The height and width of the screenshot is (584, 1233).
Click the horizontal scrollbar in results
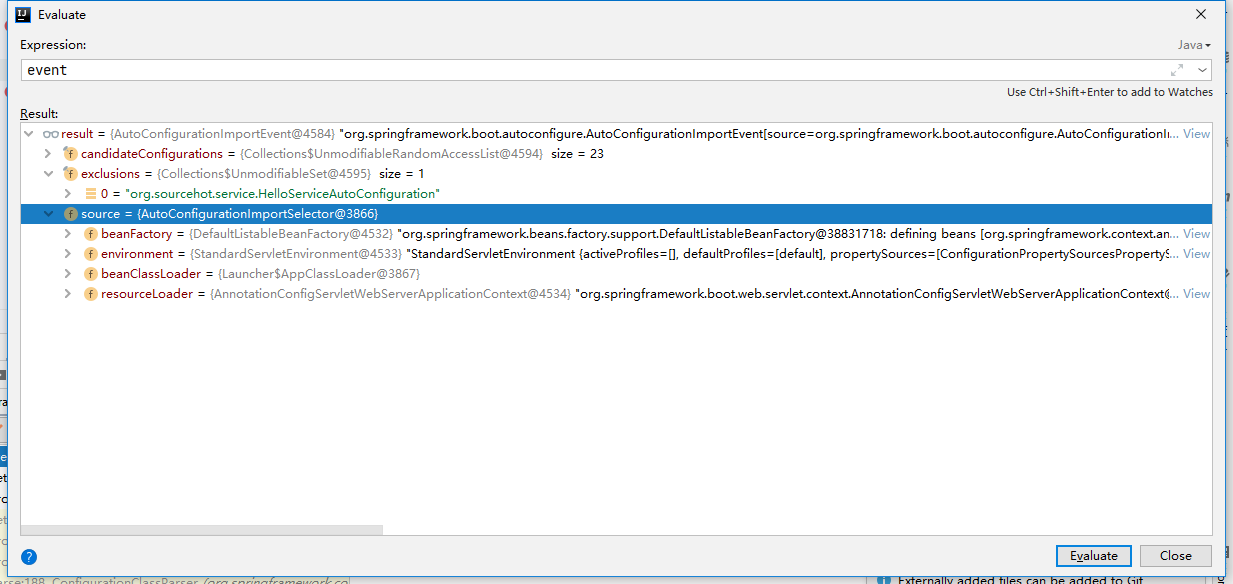pyautogui.click(x=202, y=531)
